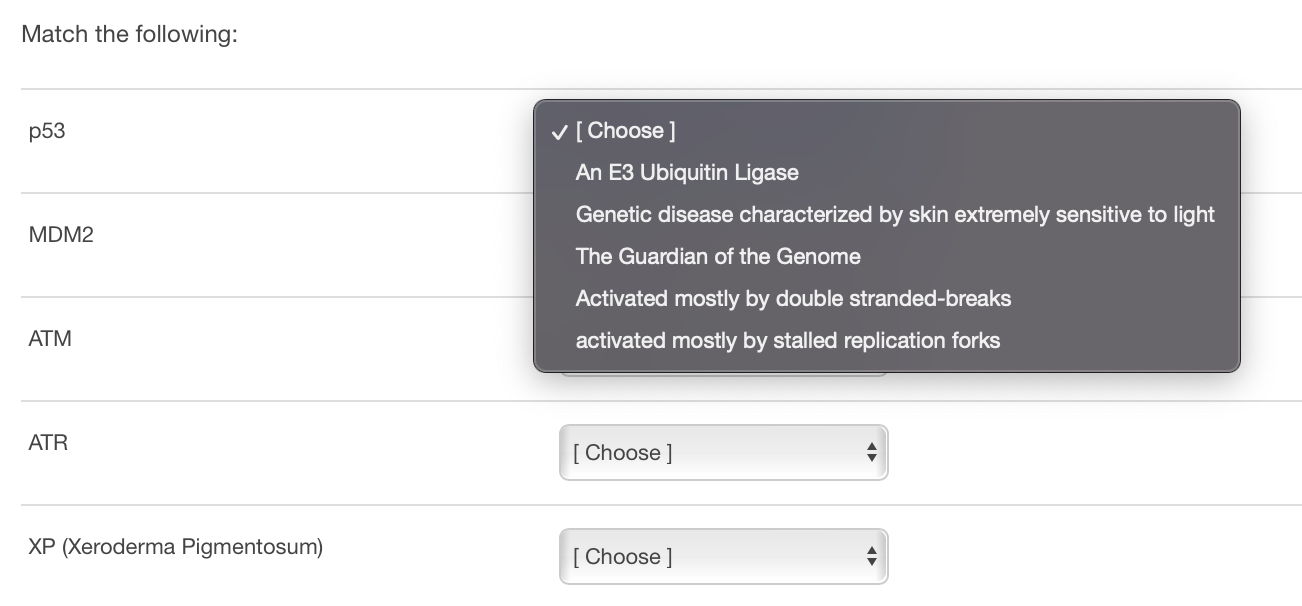Open the ATR matching dropdown
Screen dimensions: 1302x606
723,452
